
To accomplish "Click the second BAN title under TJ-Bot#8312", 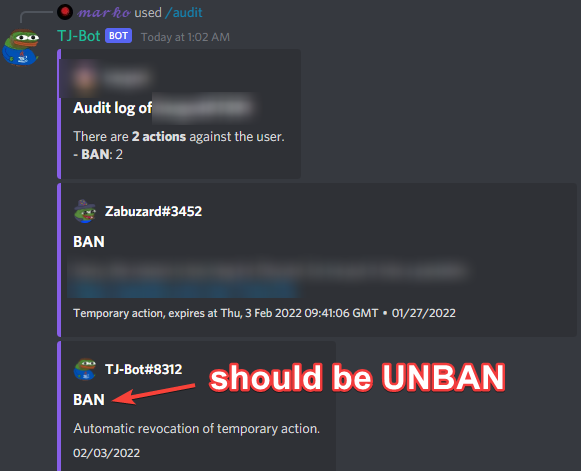I will (89, 399).
